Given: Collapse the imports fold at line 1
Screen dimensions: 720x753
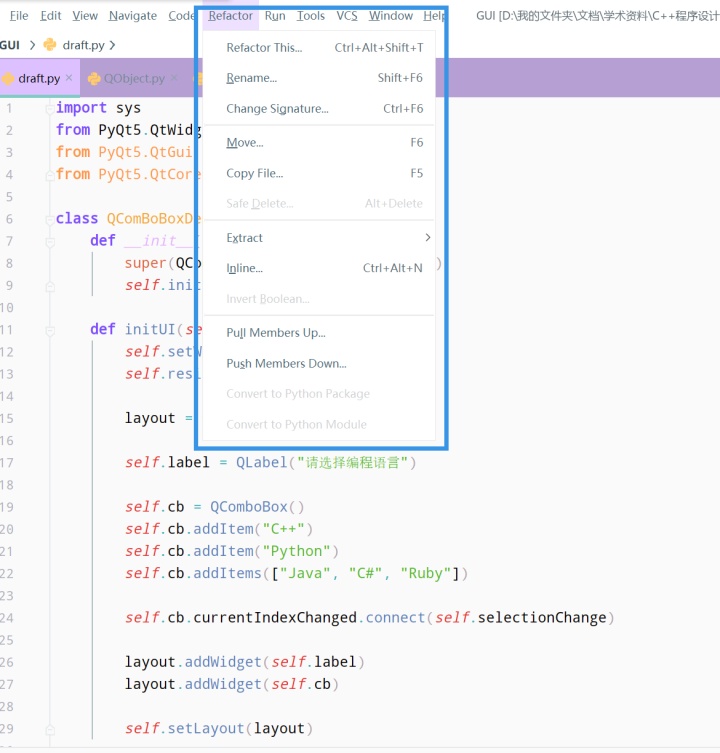Looking at the screenshot, I should tap(50, 109).
